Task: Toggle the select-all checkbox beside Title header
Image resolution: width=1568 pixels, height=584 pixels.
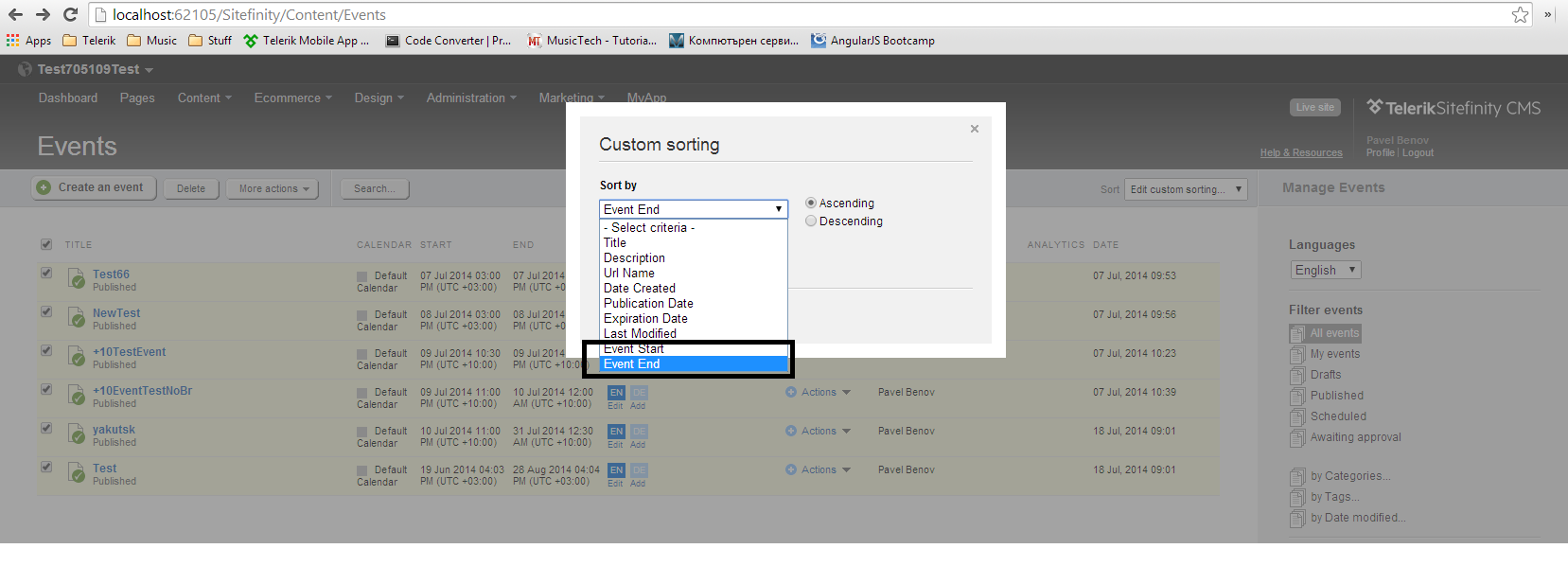Action: (x=46, y=244)
